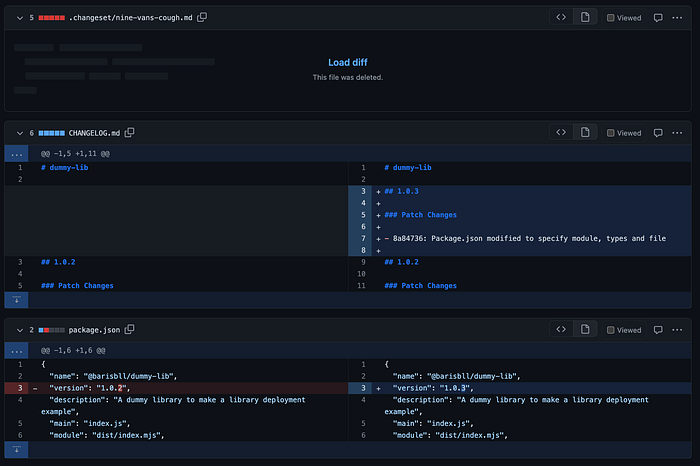Show source diff view for CHANGELOG.md
Viewport: 700px width, 466px height.
(x=561, y=133)
